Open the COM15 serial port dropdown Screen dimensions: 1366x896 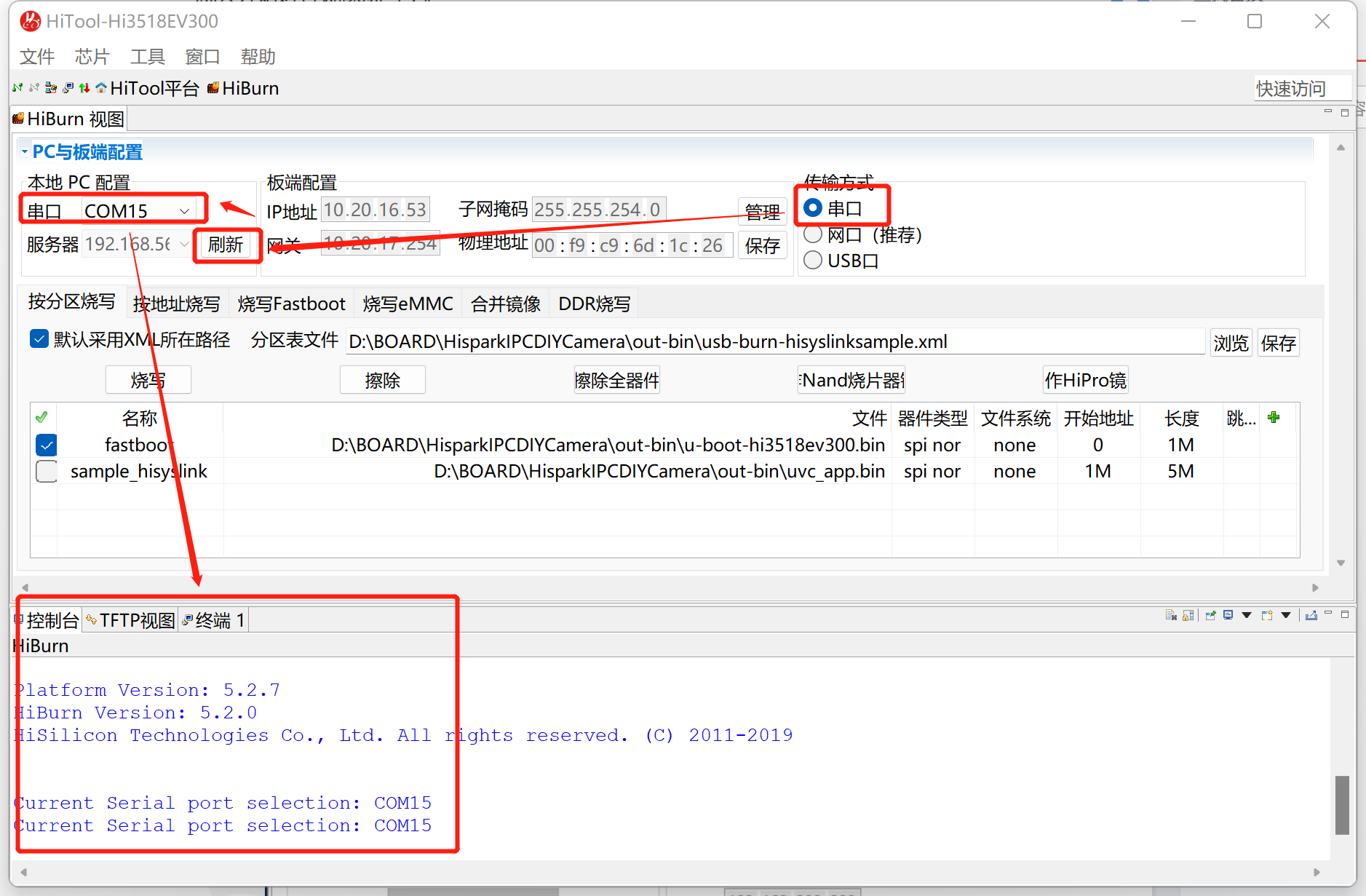tap(184, 211)
